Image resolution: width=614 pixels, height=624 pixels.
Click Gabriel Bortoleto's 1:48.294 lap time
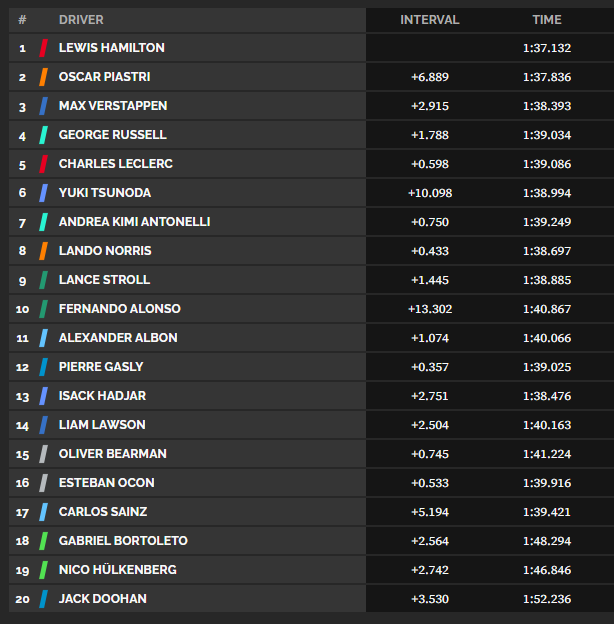tap(547, 541)
